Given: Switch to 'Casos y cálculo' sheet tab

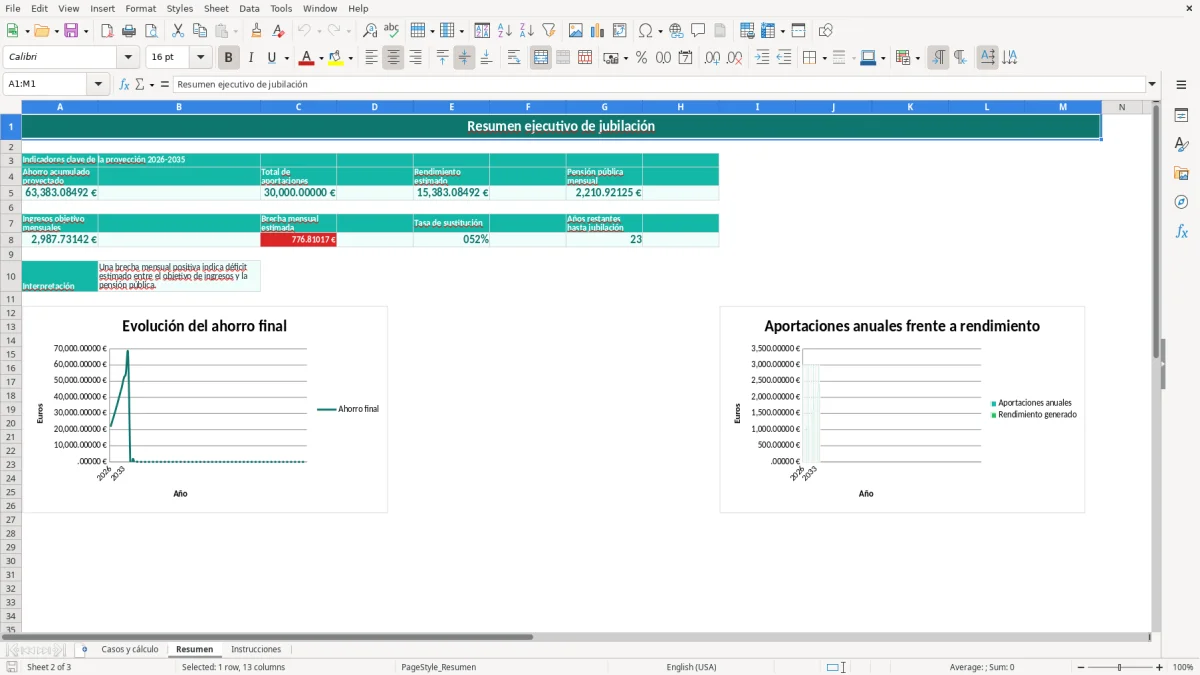Looking at the screenshot, I should point(130,649).
